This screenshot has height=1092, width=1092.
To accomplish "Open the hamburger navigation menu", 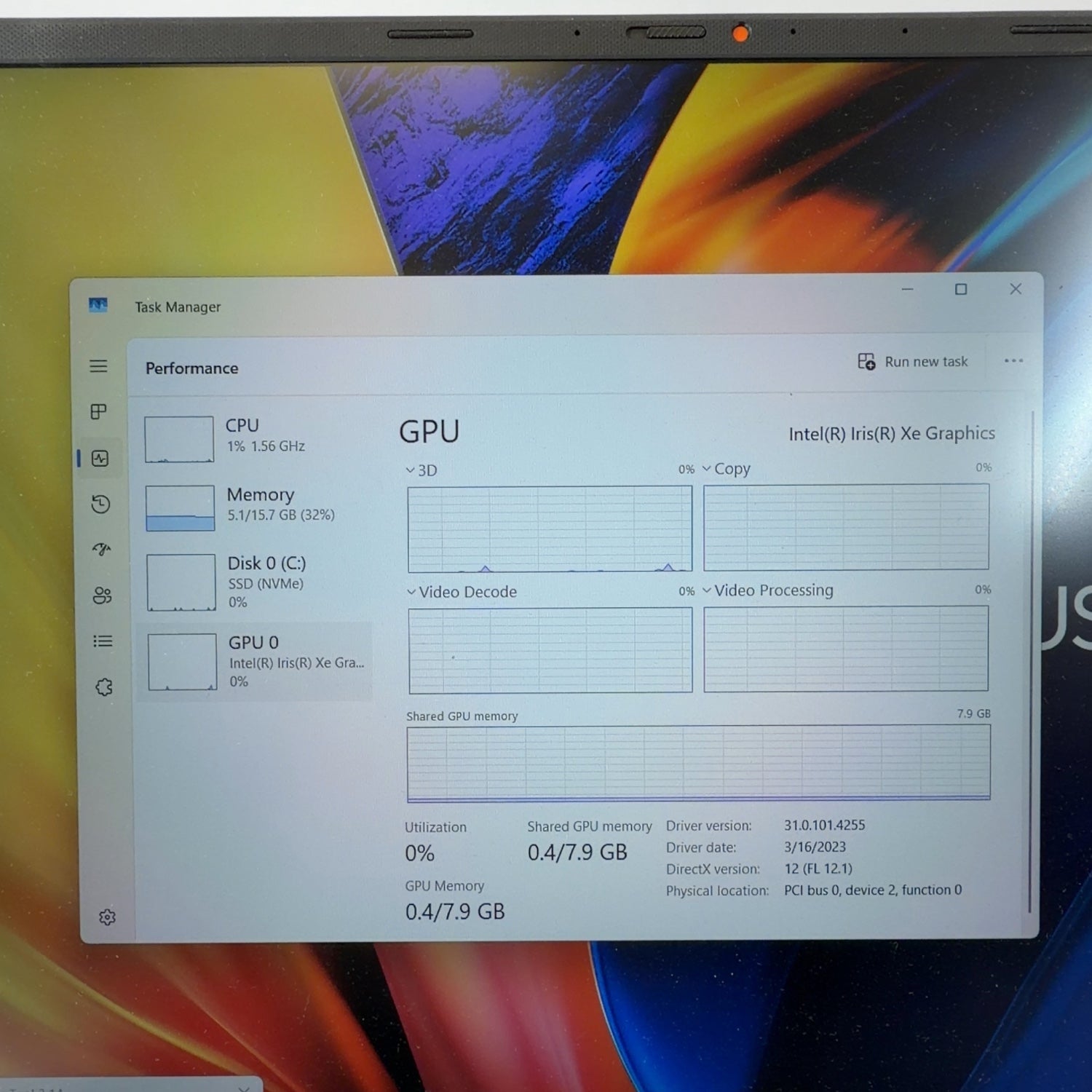I will coord(98,366).
